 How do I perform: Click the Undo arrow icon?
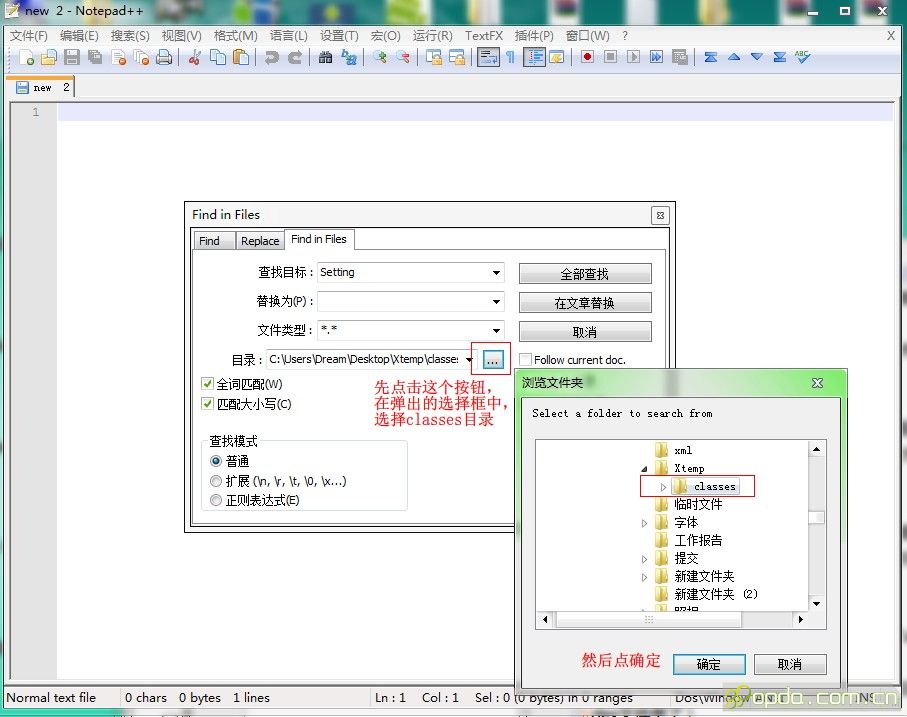pos(271,57)
